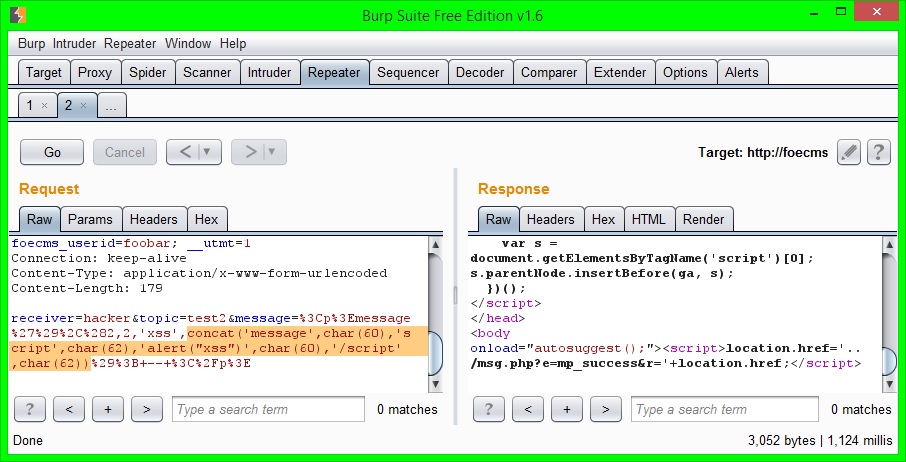Switch to the Target tab
This screenshot has width=906, height=462.
pos(44,73)
